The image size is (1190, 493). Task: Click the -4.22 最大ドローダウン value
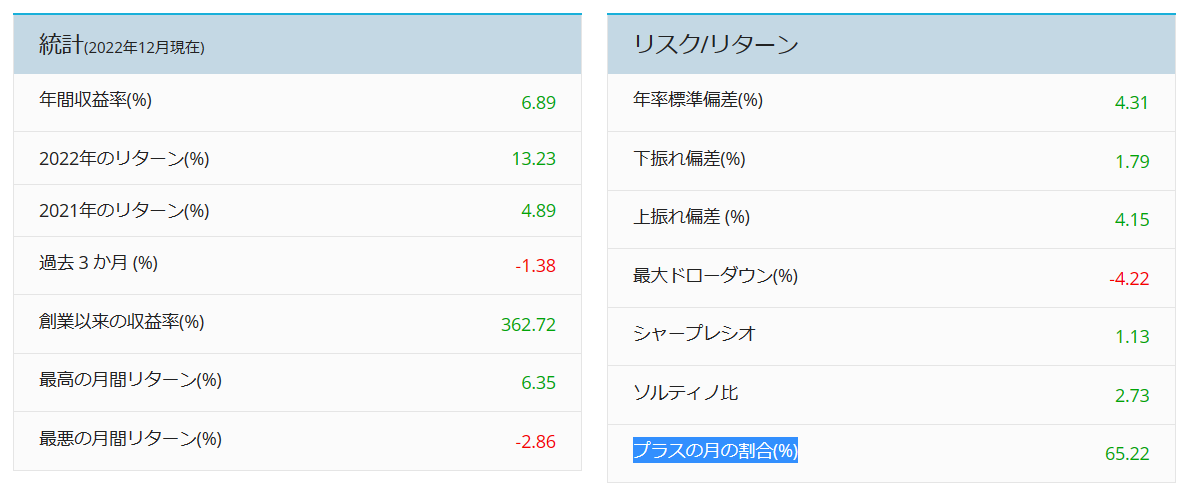1129,278
